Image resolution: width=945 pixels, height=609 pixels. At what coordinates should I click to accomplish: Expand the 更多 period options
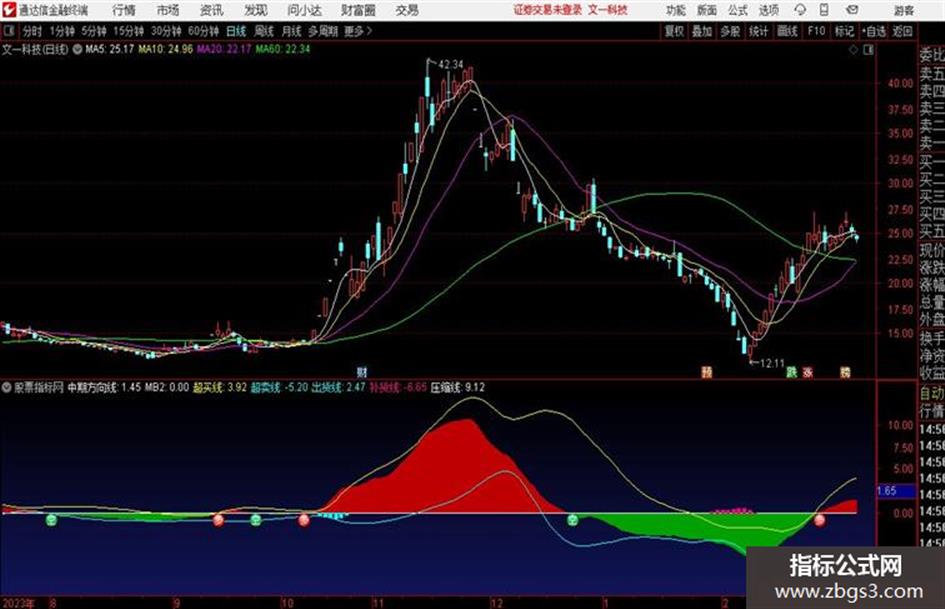pos(358,31)
